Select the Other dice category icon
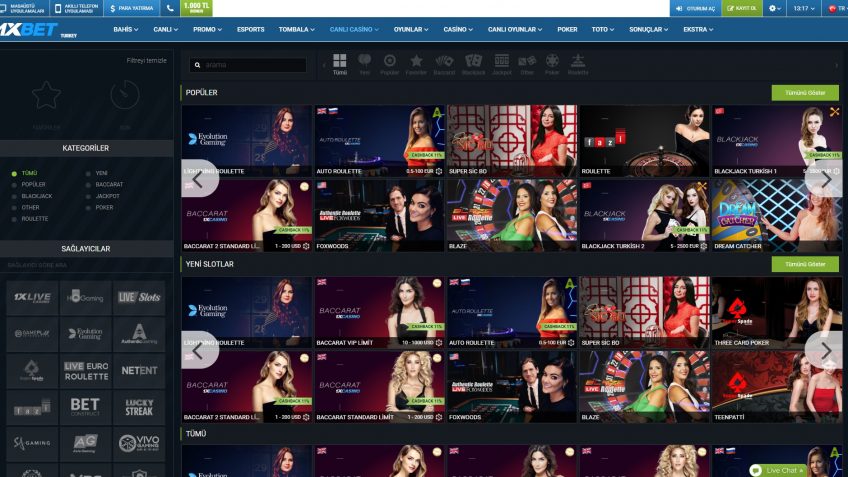 pyautogui.click(x=527, y=60)
